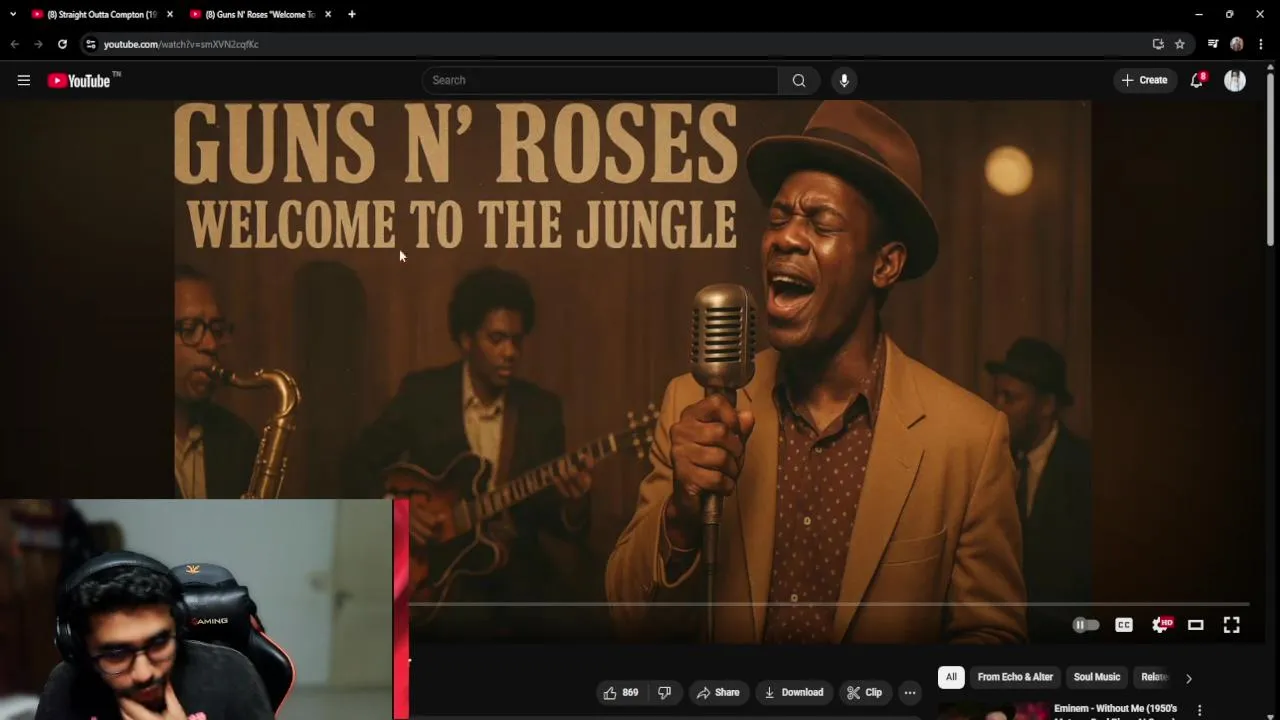Open options for Eminem Without Me video

[1199, 710]
